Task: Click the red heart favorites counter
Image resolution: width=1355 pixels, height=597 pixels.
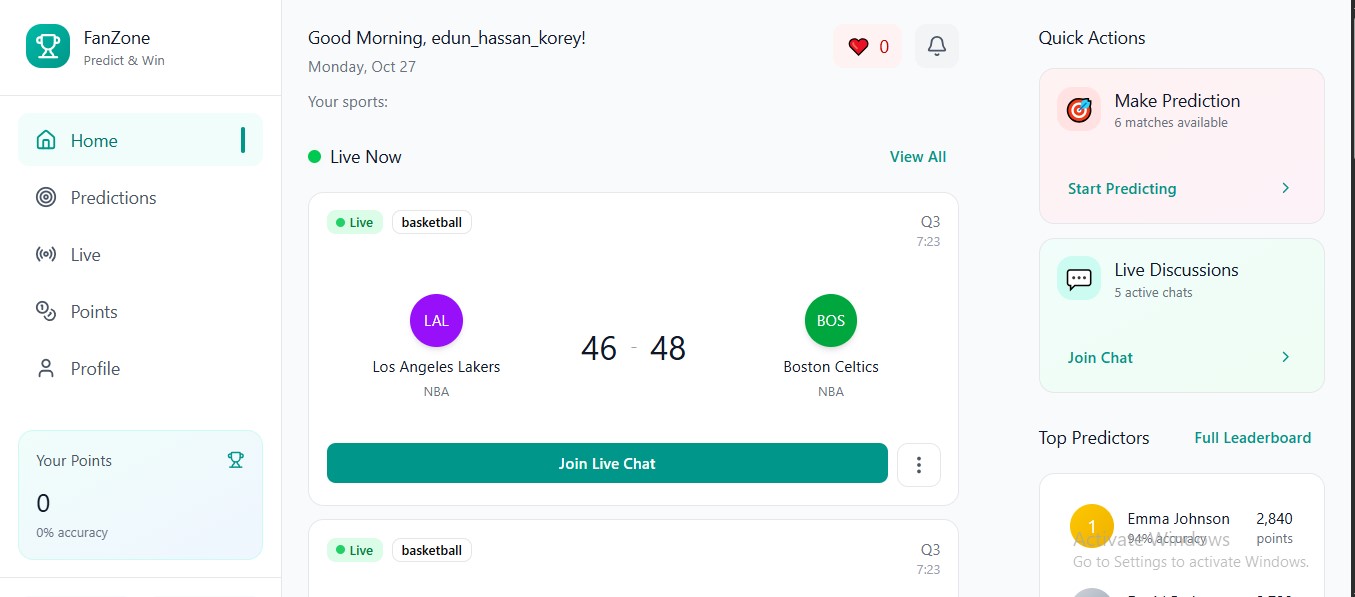Action: tap(867, 46)
